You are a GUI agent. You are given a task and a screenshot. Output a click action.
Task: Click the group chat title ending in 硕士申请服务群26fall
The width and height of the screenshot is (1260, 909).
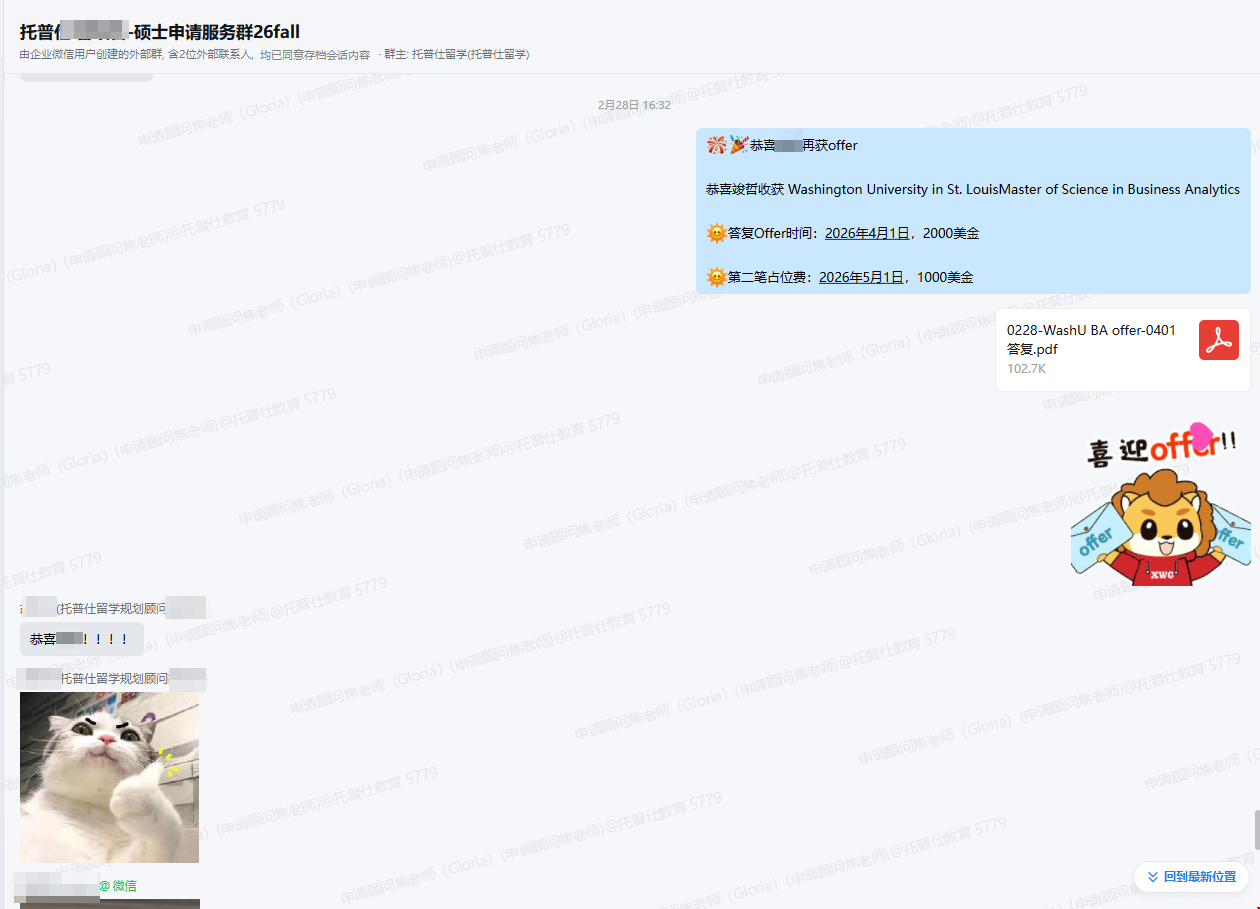click(x=160, y=32)
